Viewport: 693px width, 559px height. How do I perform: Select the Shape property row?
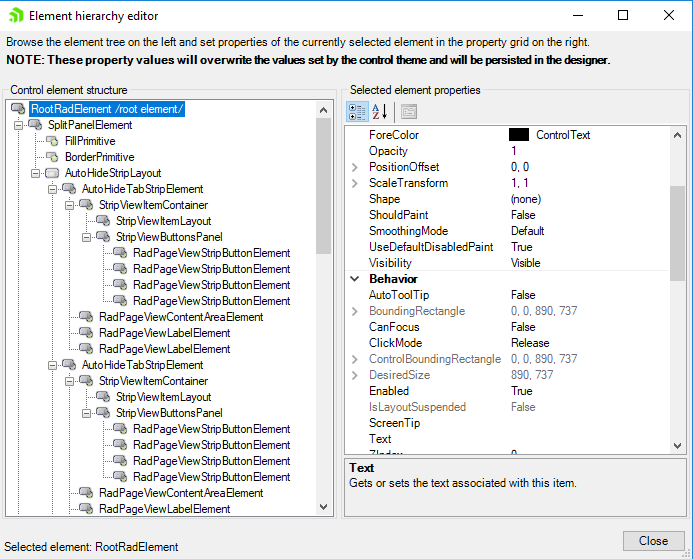pyautogui.click(x=507, y=199)
